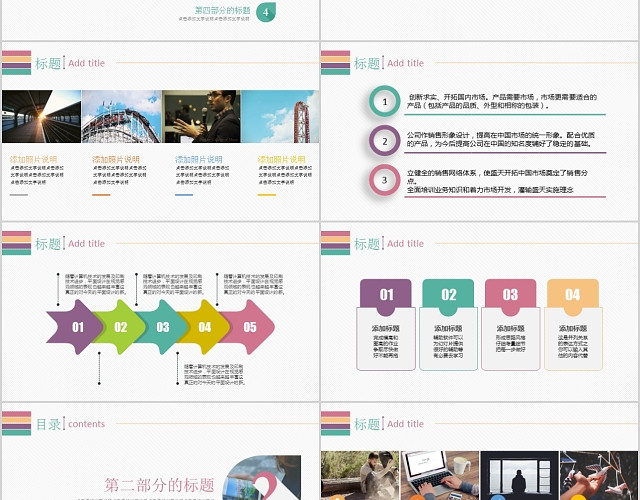Click the orange 04 card tab
The width and height of the screenshot is (640, 500).
[x=573, y=297]
